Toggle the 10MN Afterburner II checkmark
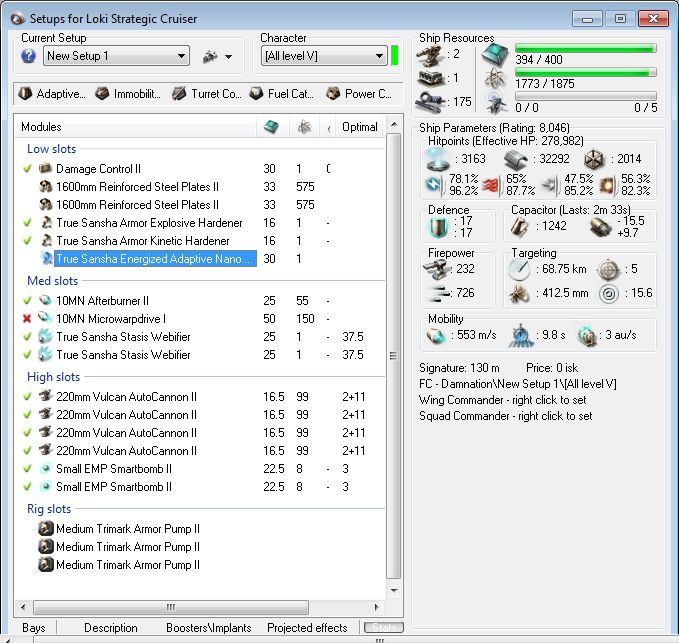The width and height of the screenshot is (679, 643). [27, 300]
